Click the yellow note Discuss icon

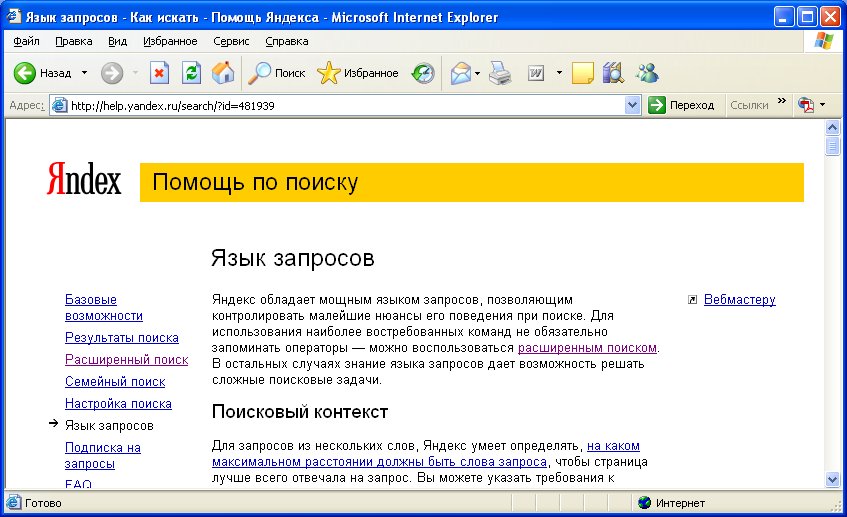pos(582,73)
